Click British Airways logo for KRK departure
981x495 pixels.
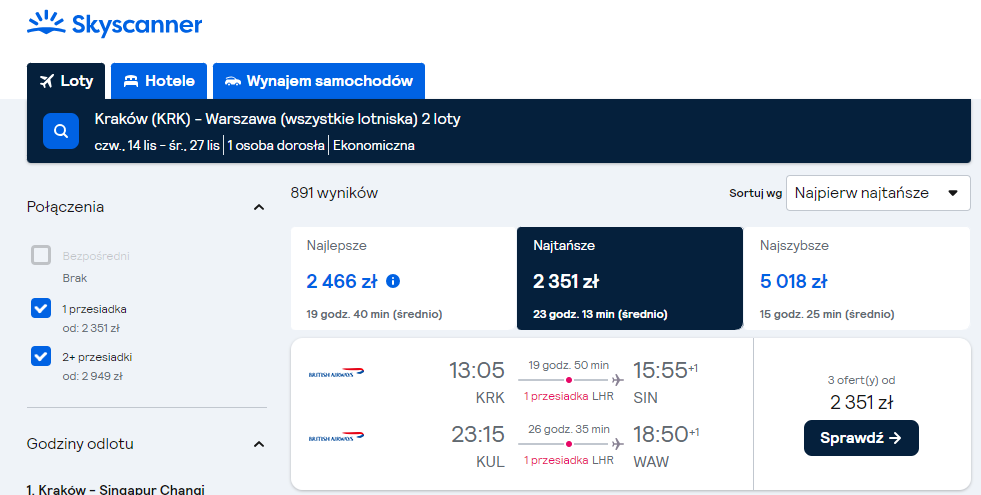tap(336, 373)
